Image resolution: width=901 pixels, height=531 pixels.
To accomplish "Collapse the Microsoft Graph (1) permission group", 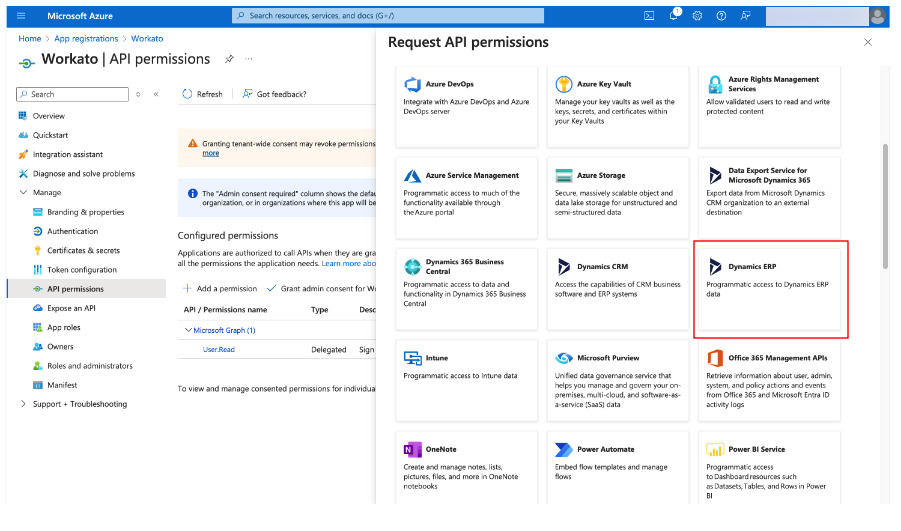I will pos(187,330).
